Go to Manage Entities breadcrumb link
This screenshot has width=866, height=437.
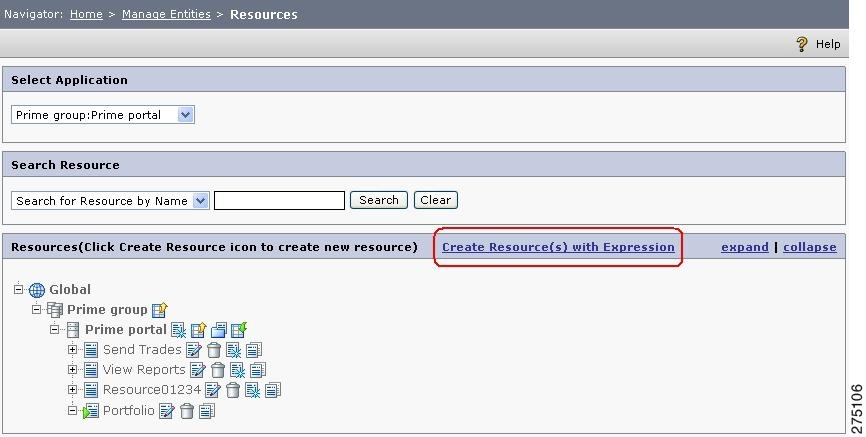[166, 14]
